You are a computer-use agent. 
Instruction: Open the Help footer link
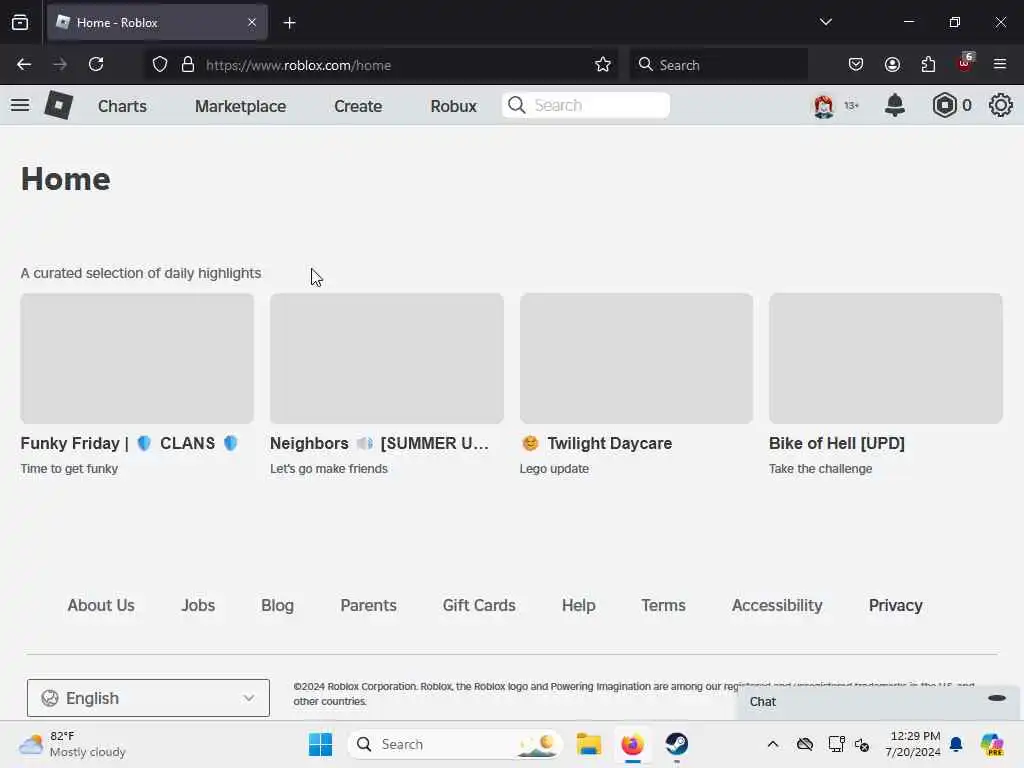click(578, 605)
